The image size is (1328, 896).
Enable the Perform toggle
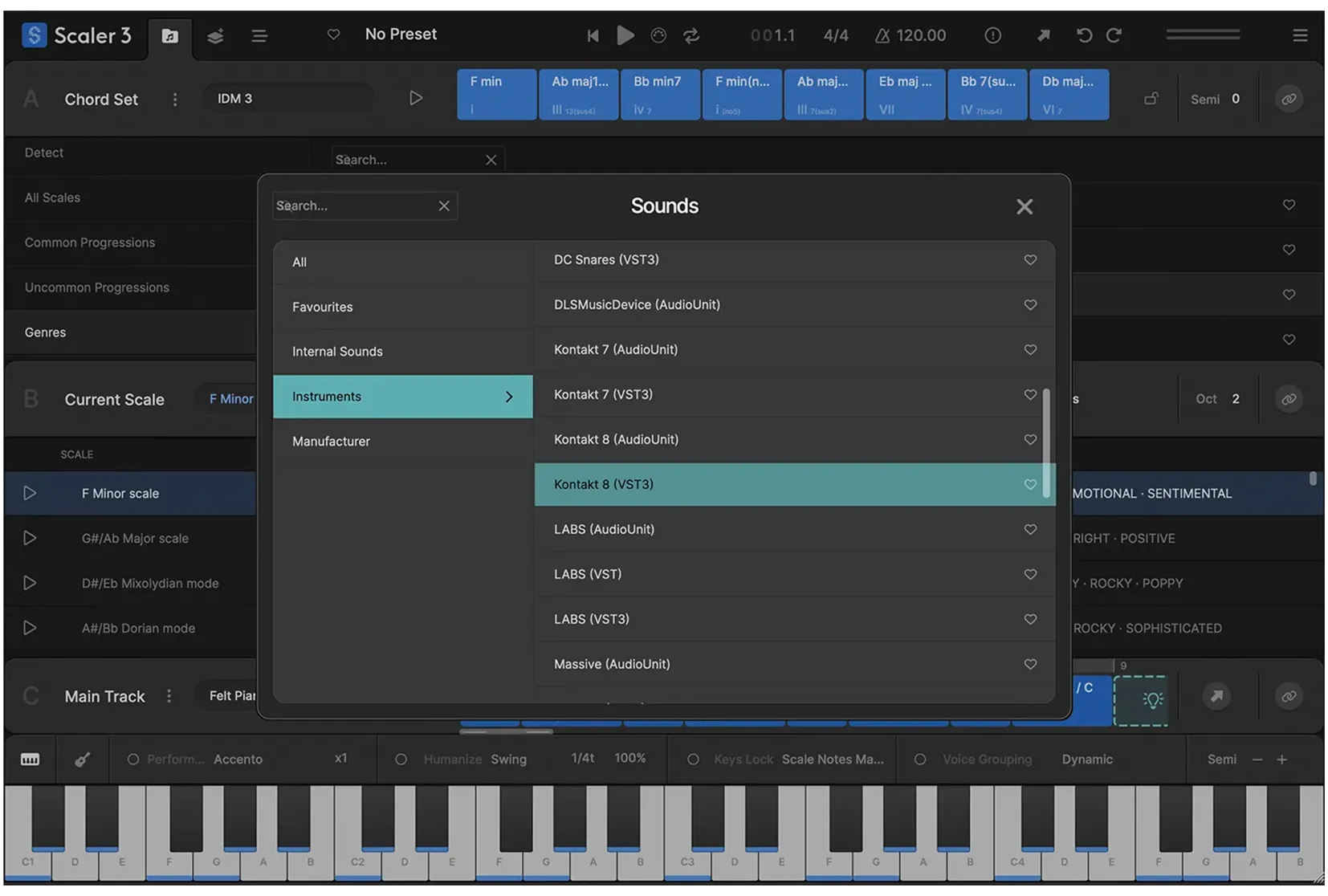coord(133,760)
